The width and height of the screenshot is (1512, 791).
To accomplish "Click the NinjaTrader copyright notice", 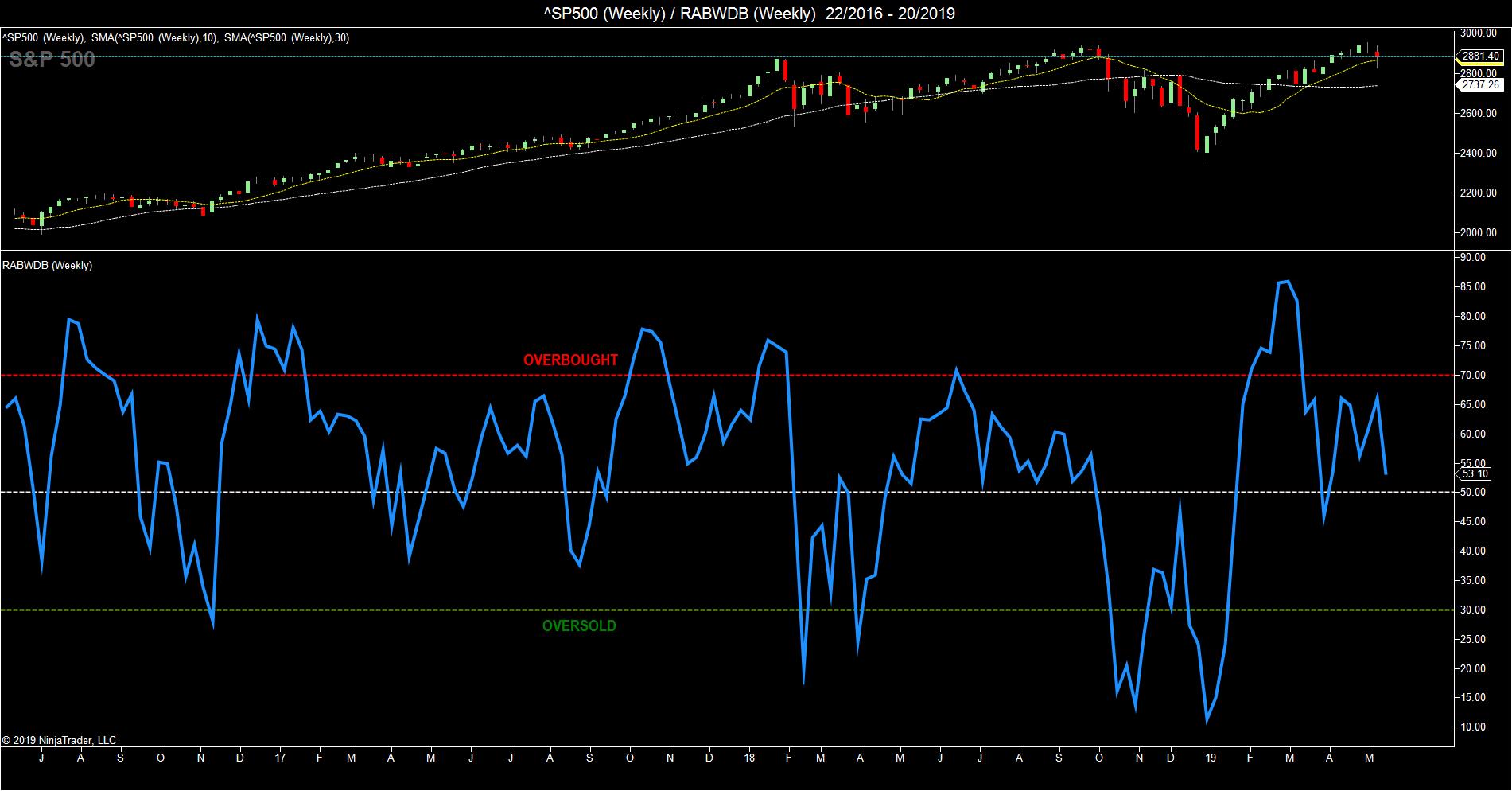I will (x=60, y=741).
